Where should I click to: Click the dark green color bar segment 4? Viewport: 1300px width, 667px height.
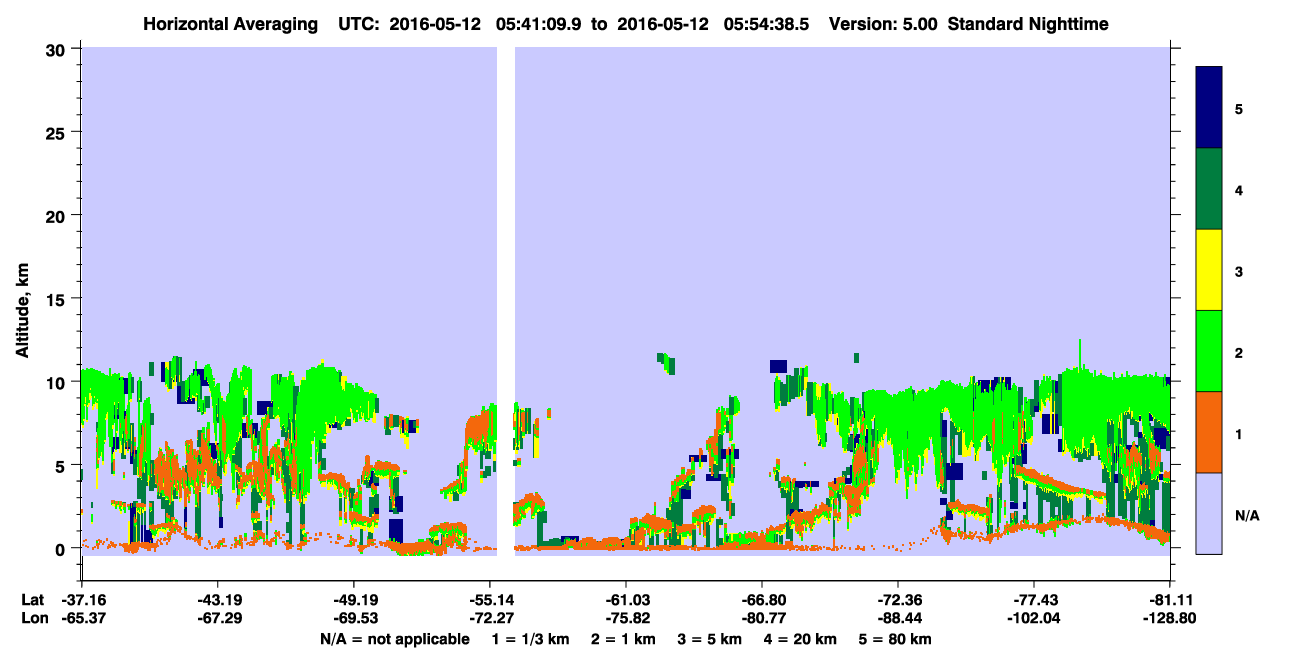pyautogui.click(x=1209, y=189)
